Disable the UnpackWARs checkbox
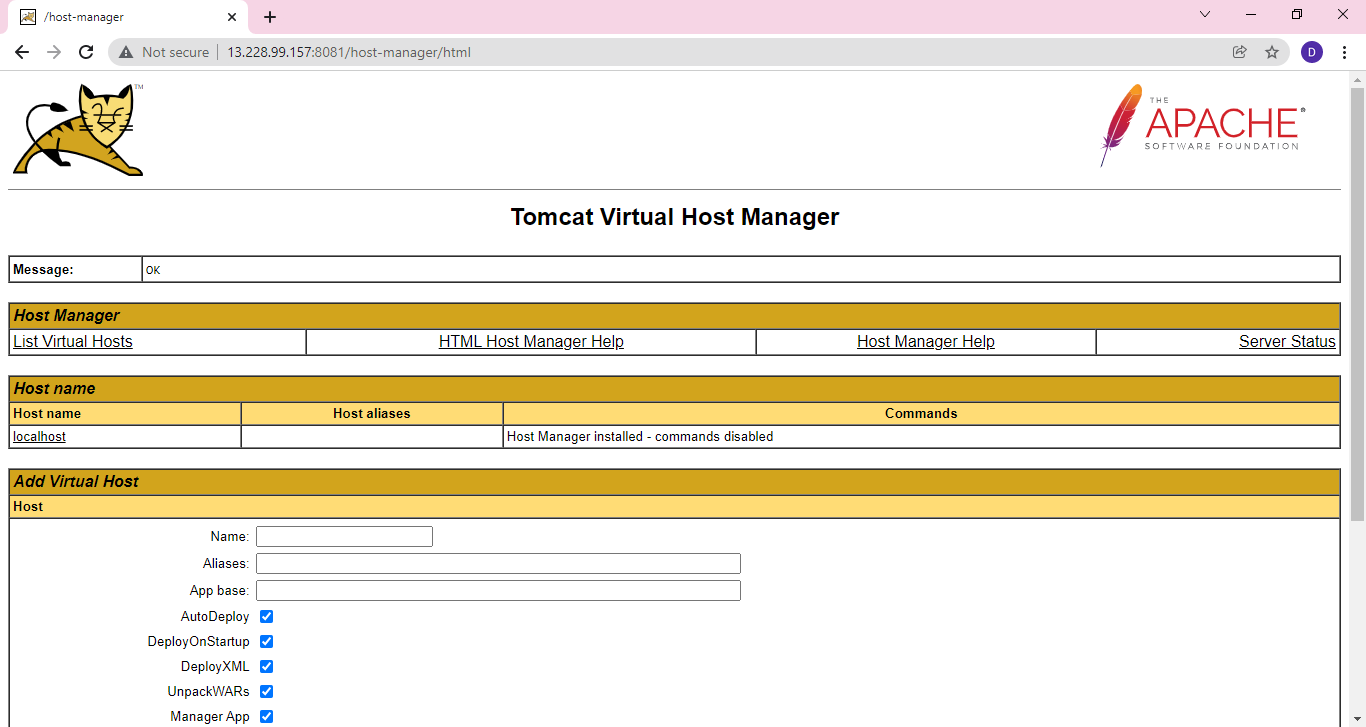 pyautogui.click(x=266, y=691)
